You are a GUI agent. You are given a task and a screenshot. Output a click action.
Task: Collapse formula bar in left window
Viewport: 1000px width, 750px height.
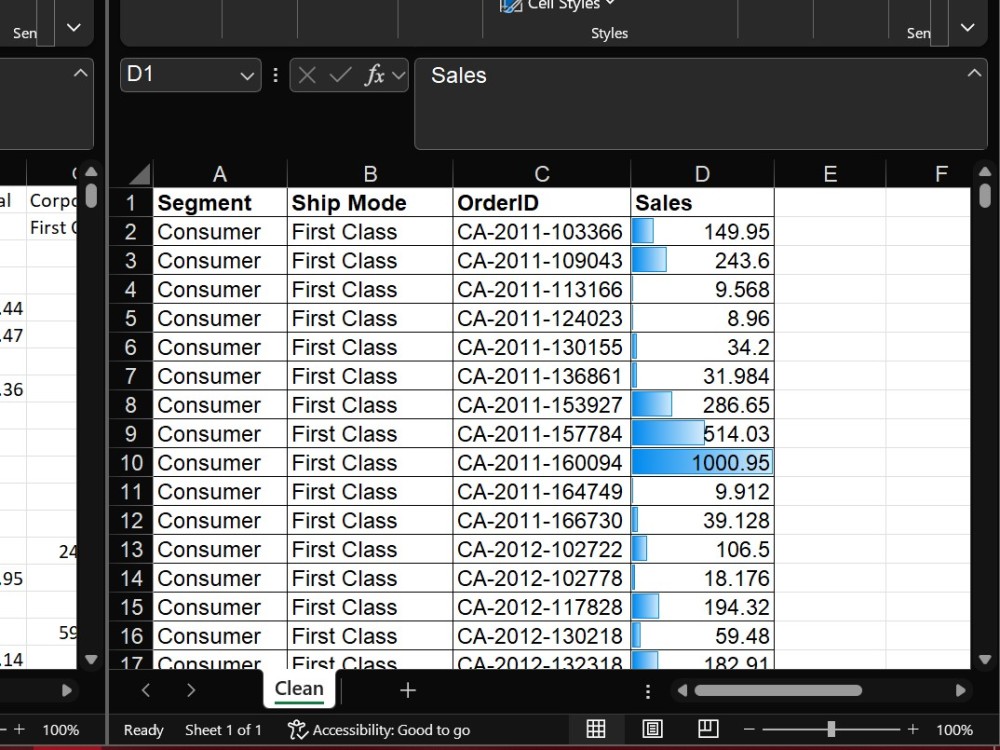(80, 73)
